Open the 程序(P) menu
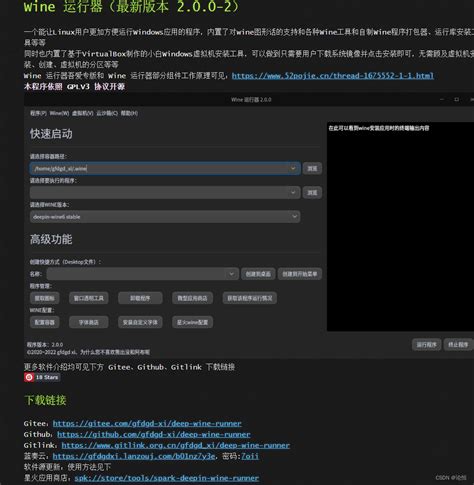 pos(38,113)
